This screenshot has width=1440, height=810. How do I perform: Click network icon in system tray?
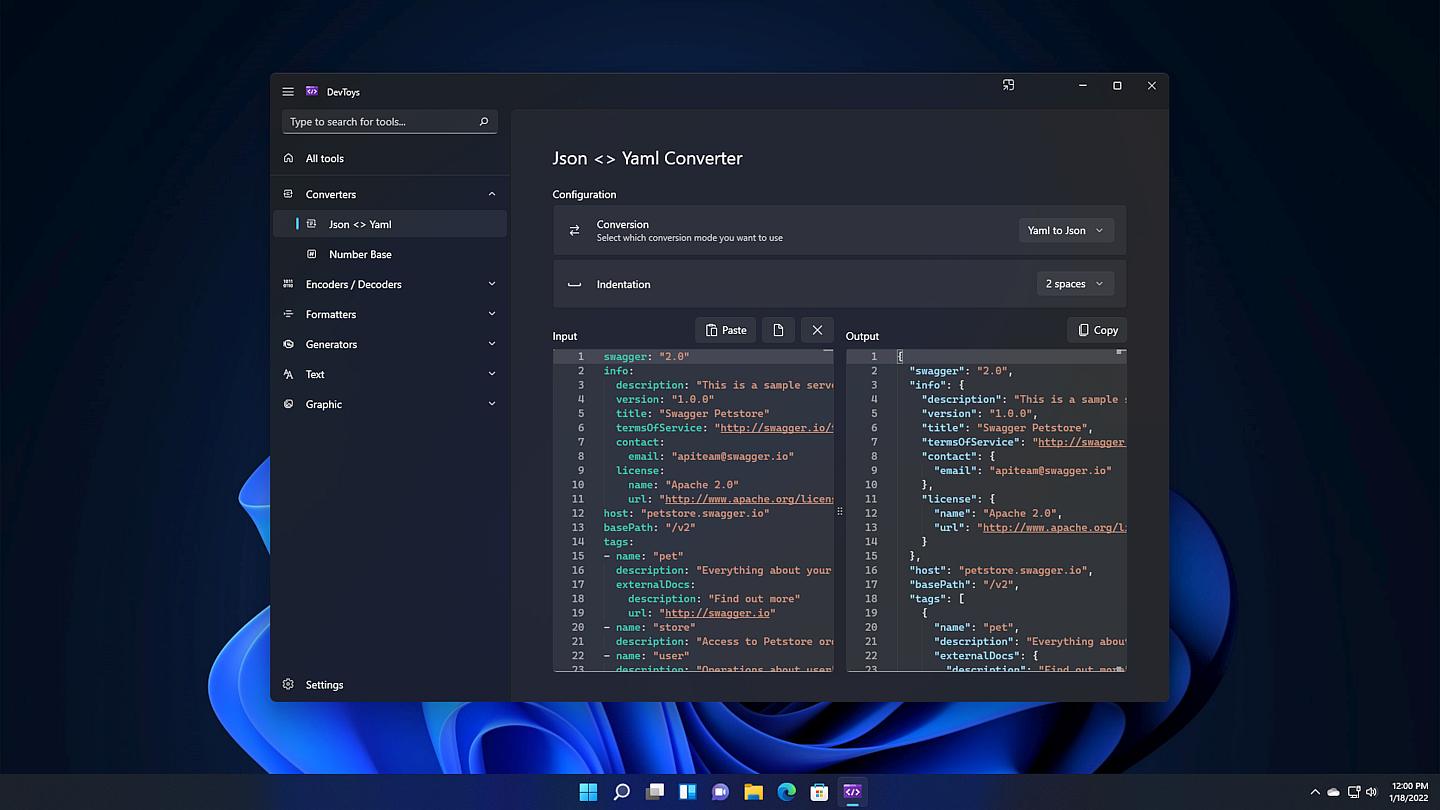coord(1352,792)
